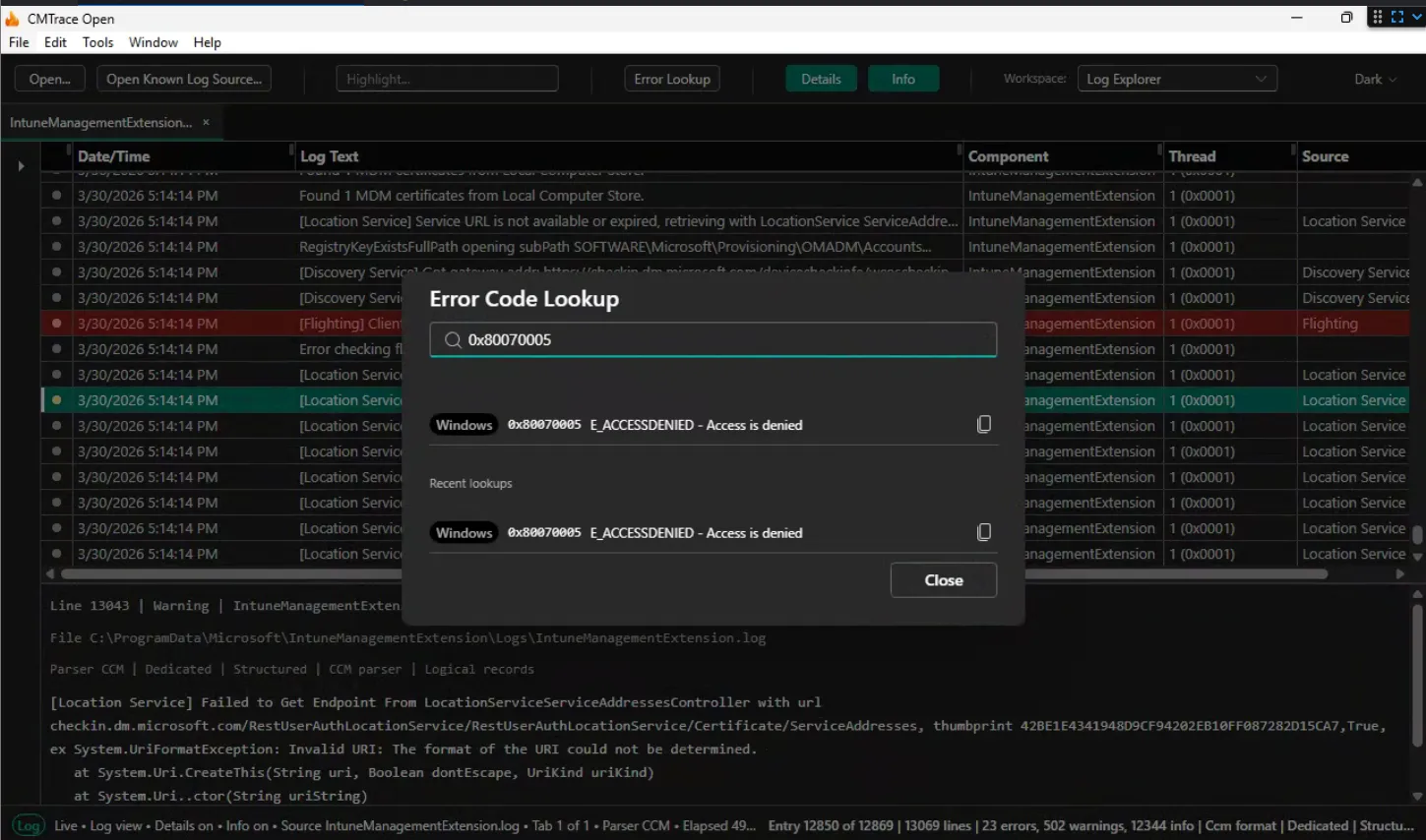The image size is (1426, 840).
Task: Toggle the Details button off
Action: click(821, 78)
